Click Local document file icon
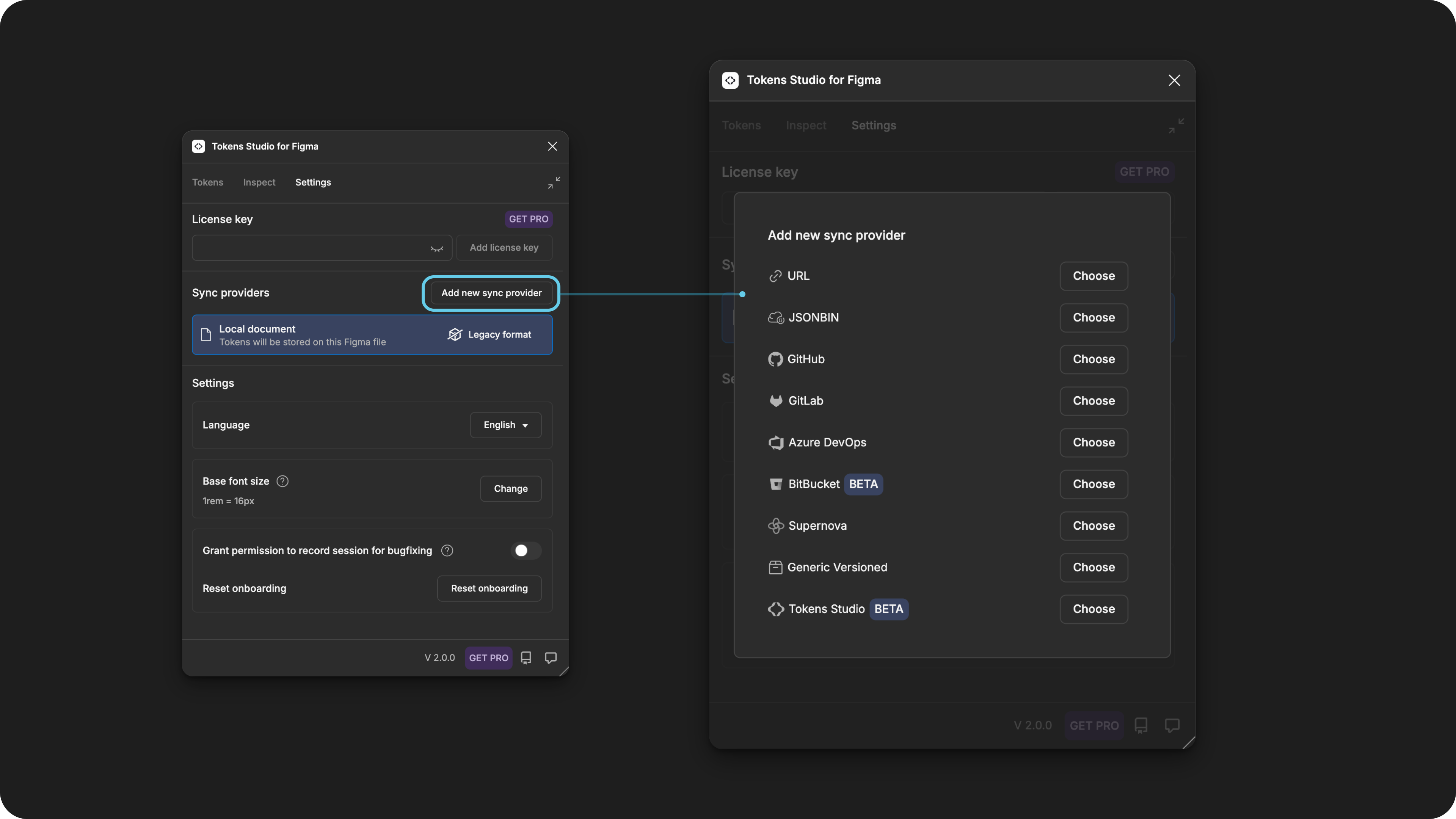 (206, 335)
